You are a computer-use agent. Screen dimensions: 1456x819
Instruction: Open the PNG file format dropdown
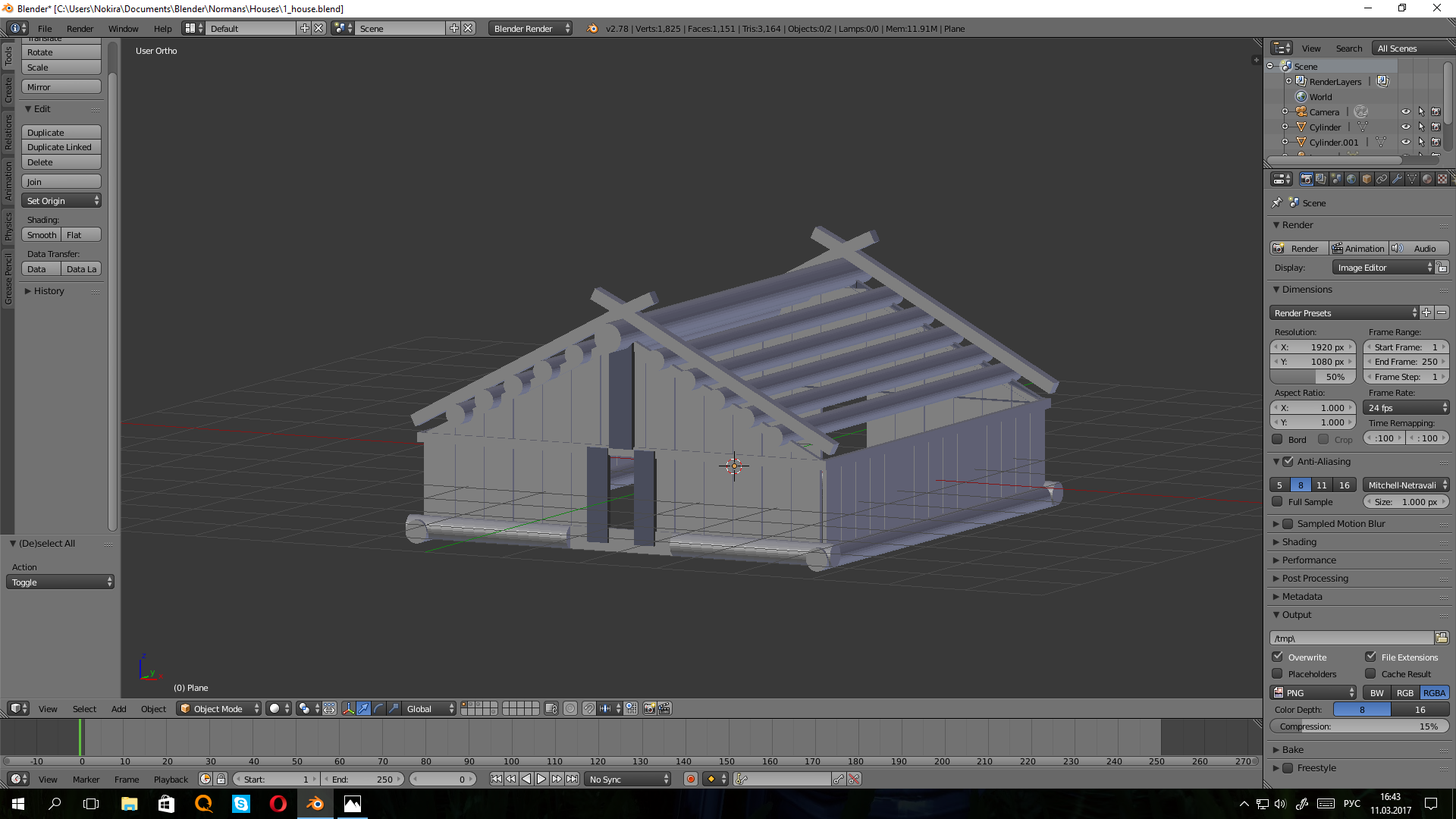point(1313,692)
